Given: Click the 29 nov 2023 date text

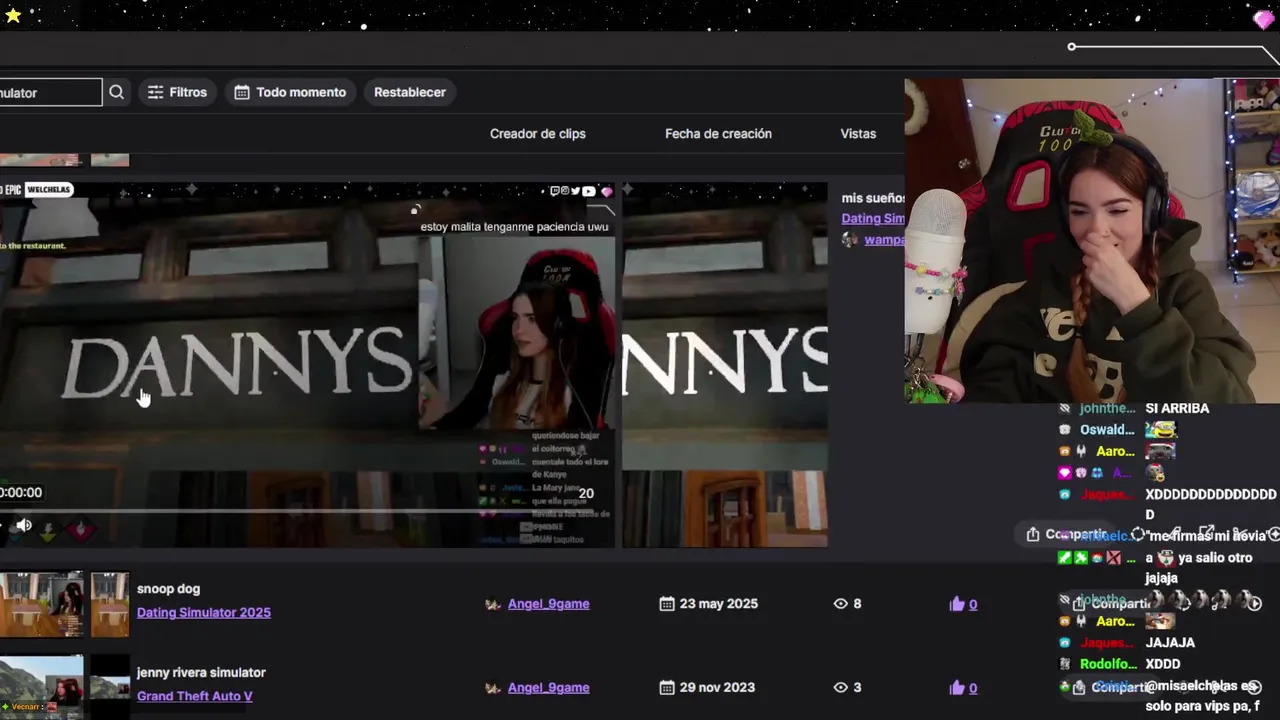Looking at the screenshot, I should pyautogui.click(x=717, y=688).
